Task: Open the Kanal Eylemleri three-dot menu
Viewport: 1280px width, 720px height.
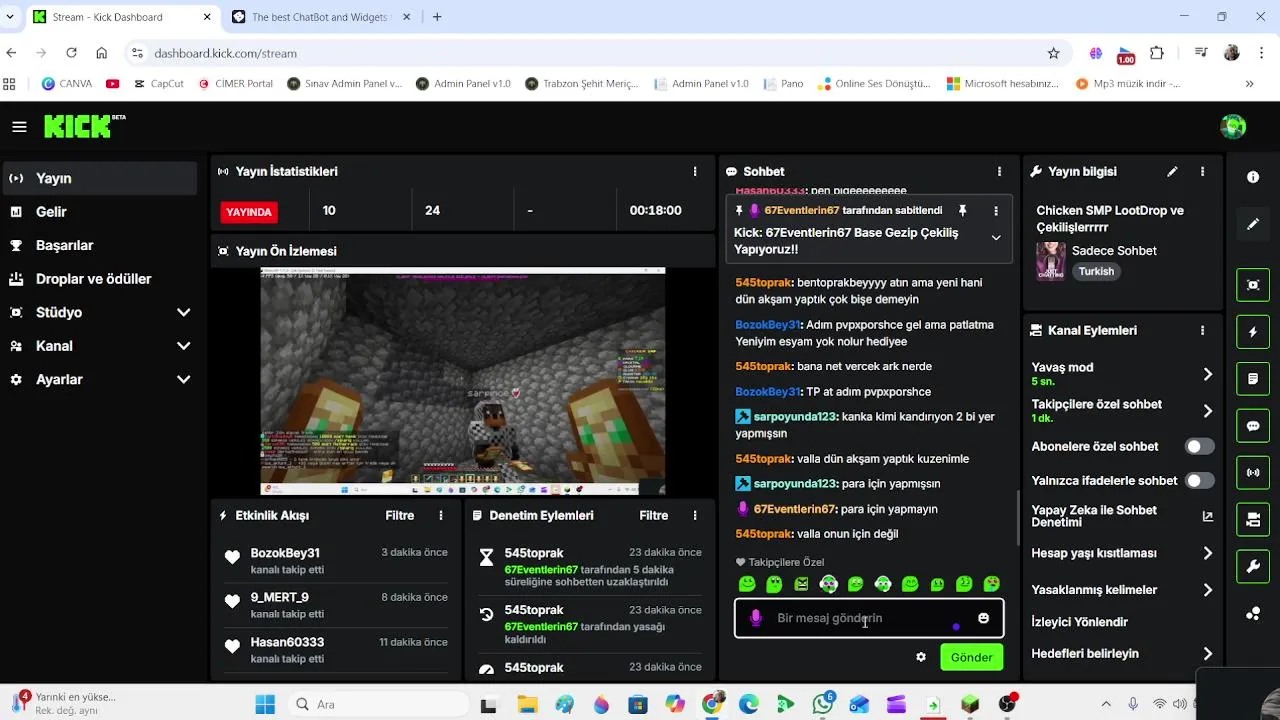Action: click(x=1202, y=330)
